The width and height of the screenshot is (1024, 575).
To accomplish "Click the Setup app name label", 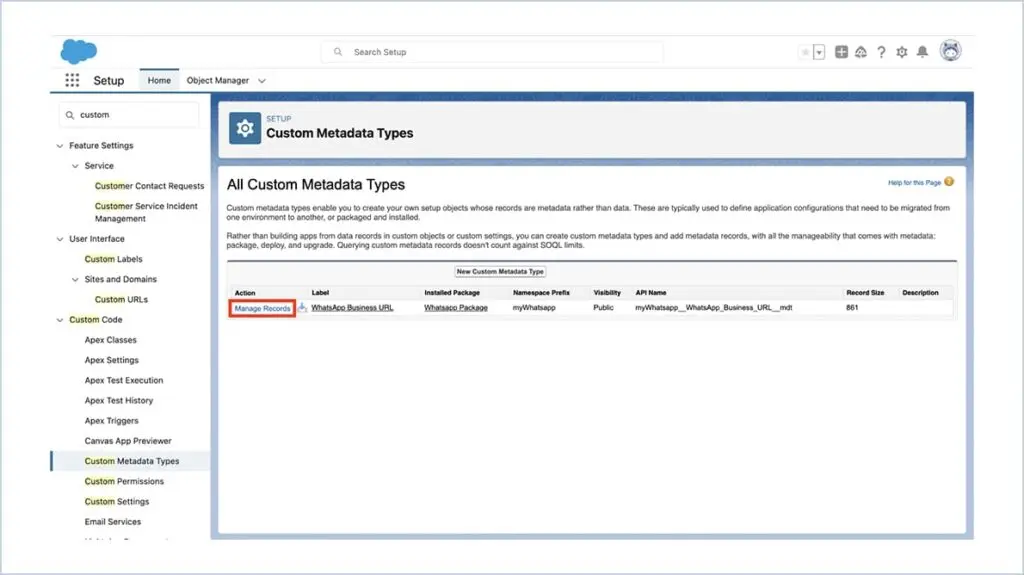I will (108, 80).
